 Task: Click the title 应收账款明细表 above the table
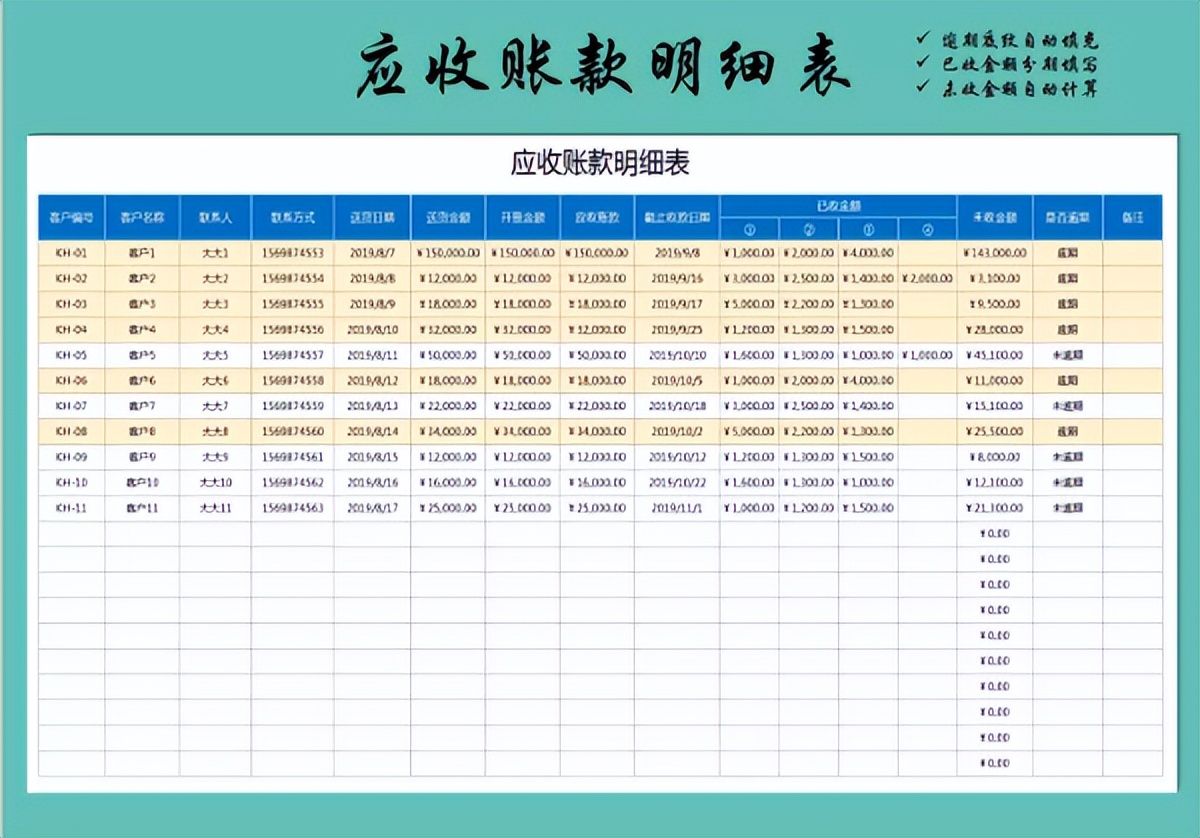pyautogui.click(x=600, y=158)
